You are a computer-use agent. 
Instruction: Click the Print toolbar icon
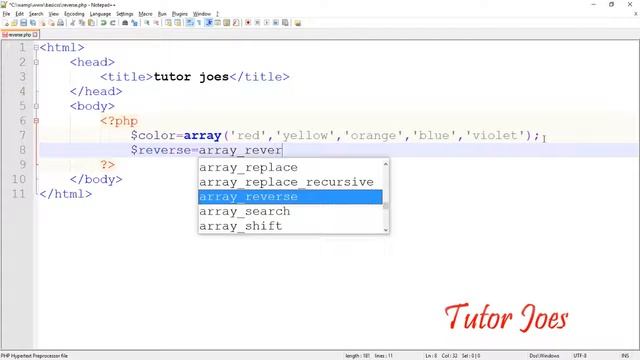(60, 23)
